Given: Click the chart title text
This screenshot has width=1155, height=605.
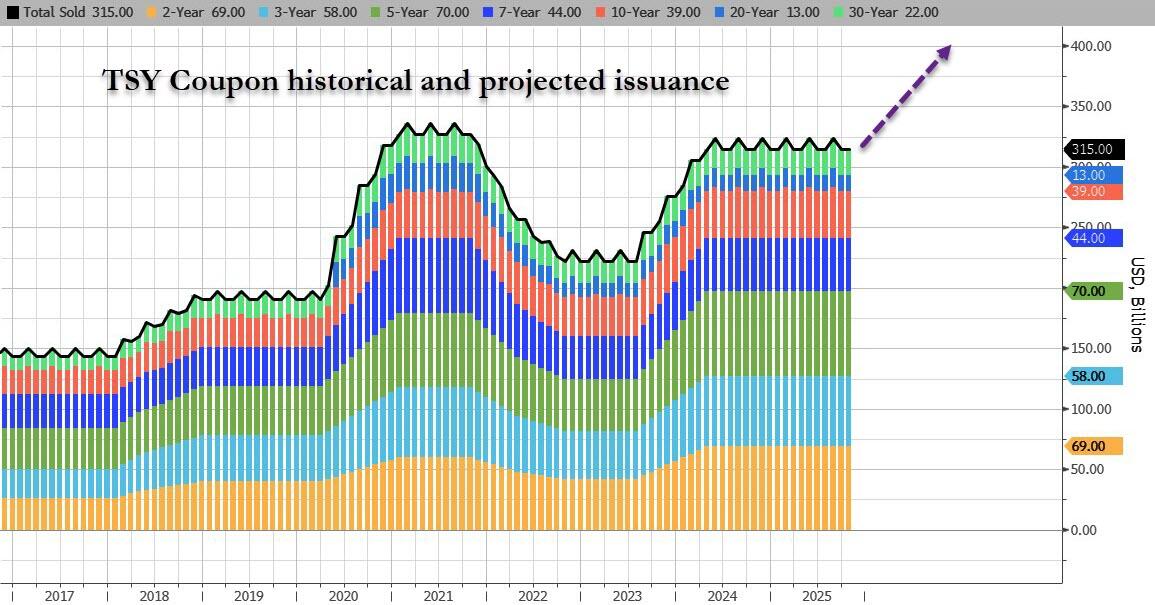Looking at the screenshot, I should [x=416, y=81].
